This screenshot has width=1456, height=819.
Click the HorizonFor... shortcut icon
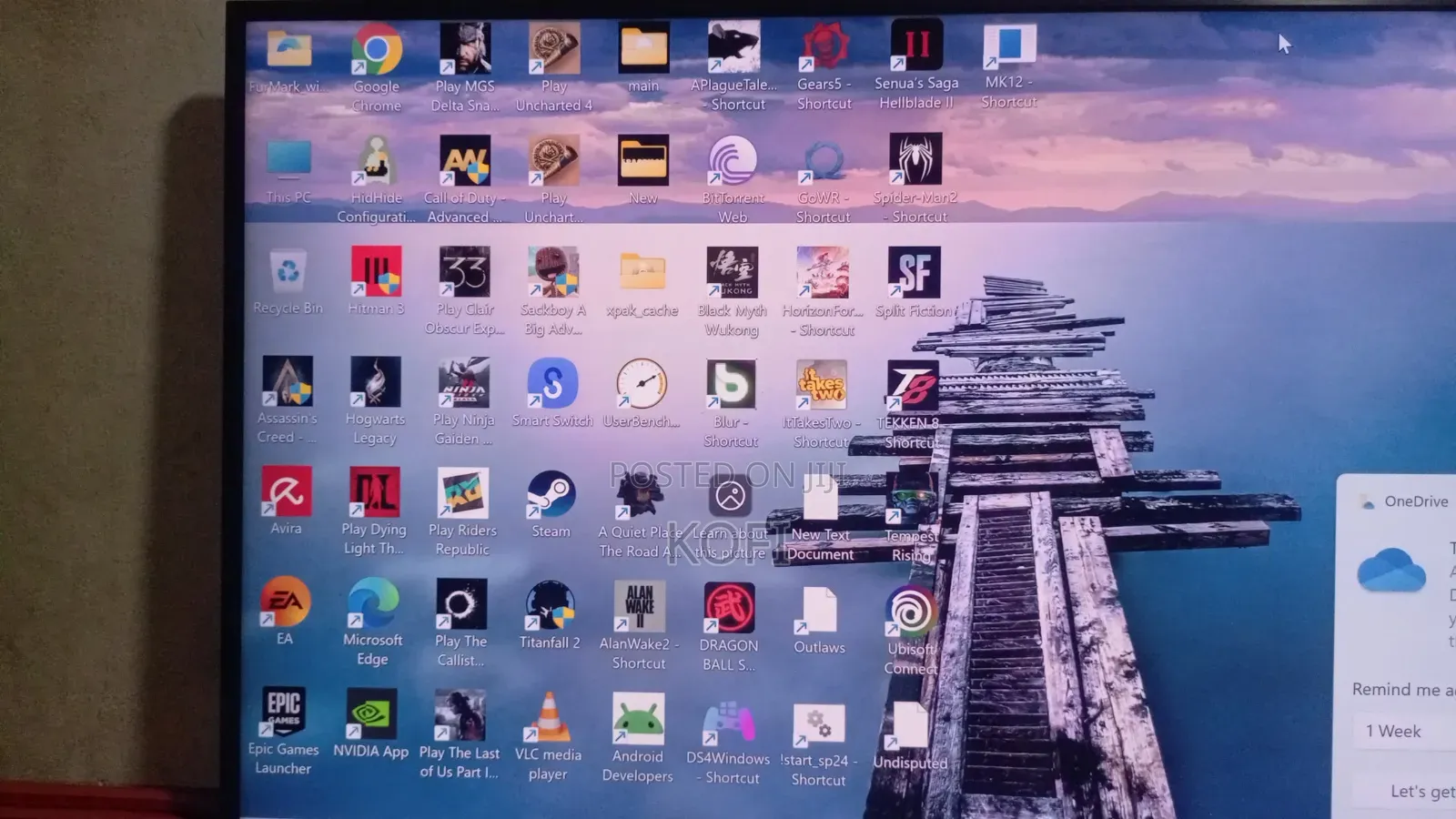pyautogui.click(x=823, y=272)
